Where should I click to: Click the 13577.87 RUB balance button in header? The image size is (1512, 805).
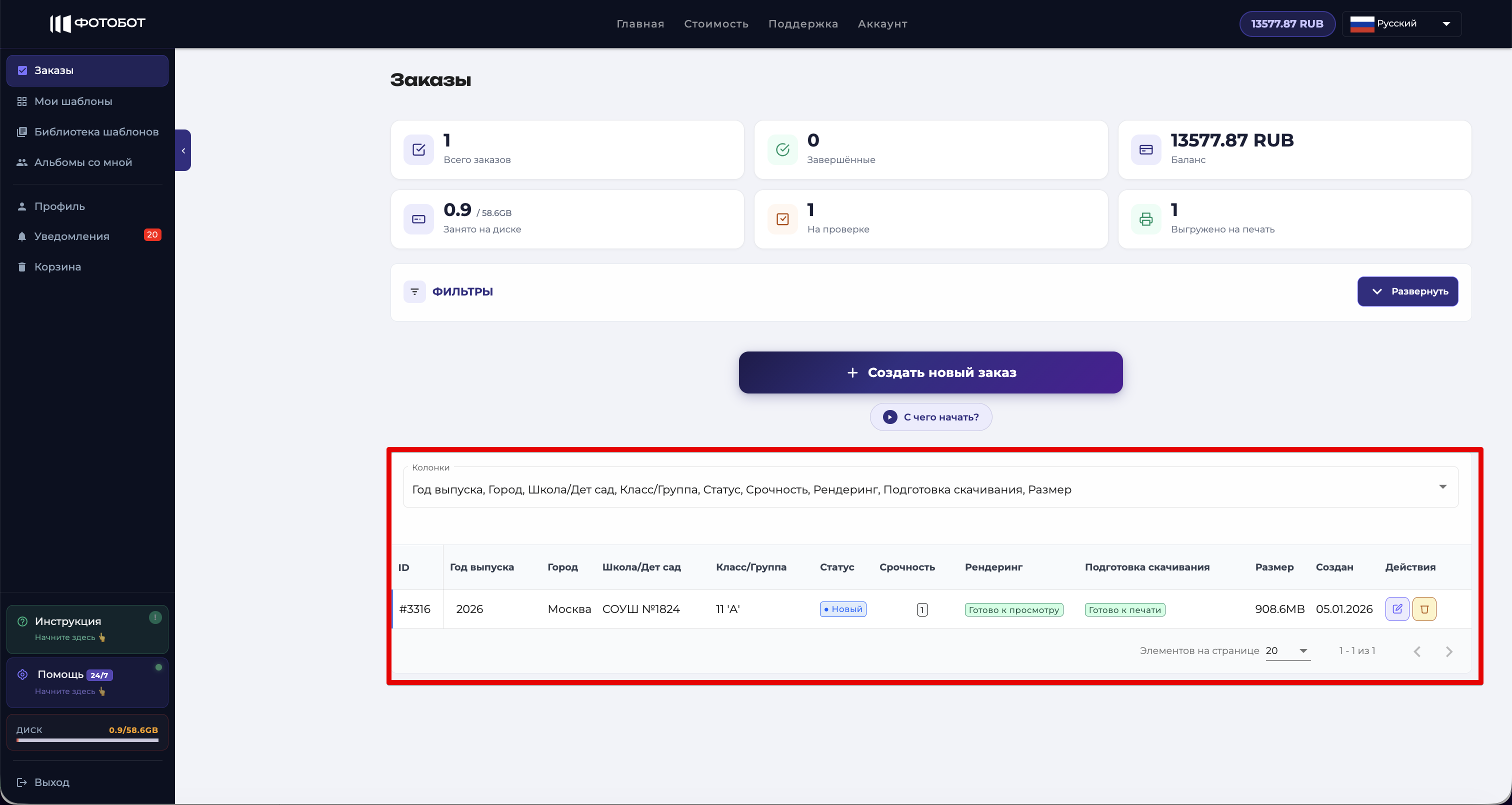(1286, 24)
